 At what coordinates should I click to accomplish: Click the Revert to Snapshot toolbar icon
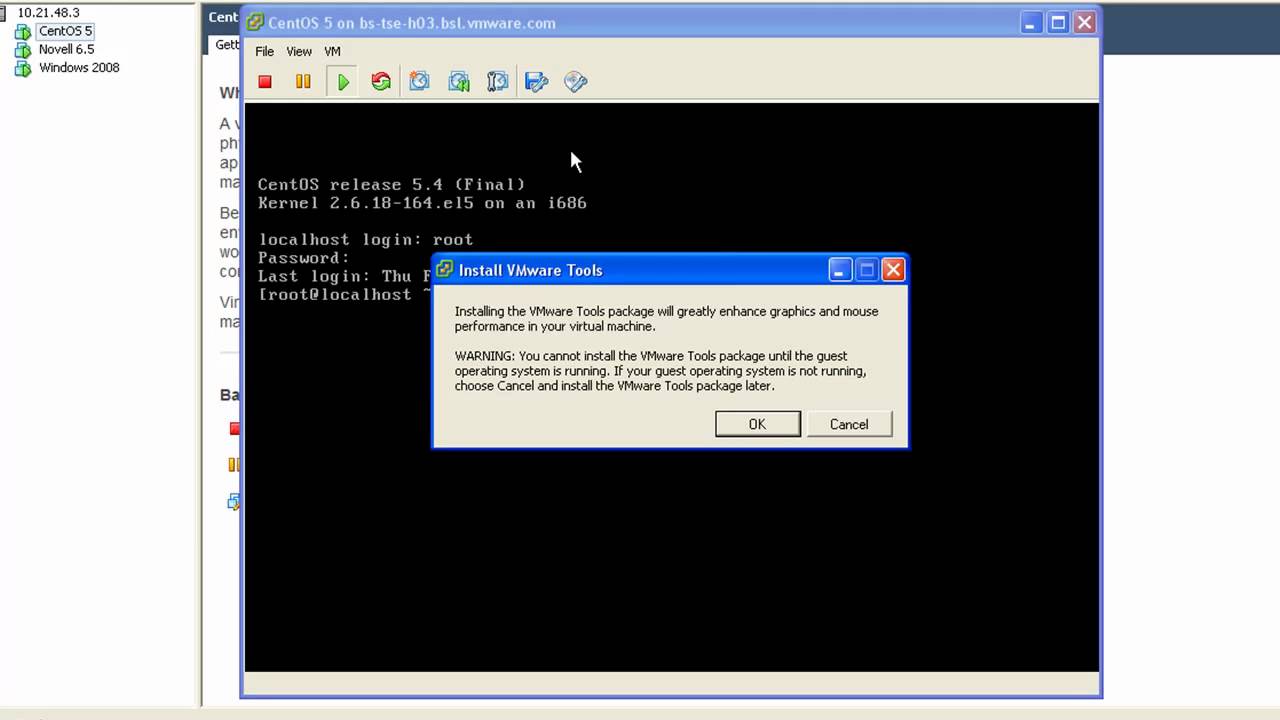[x=459, y=82]
